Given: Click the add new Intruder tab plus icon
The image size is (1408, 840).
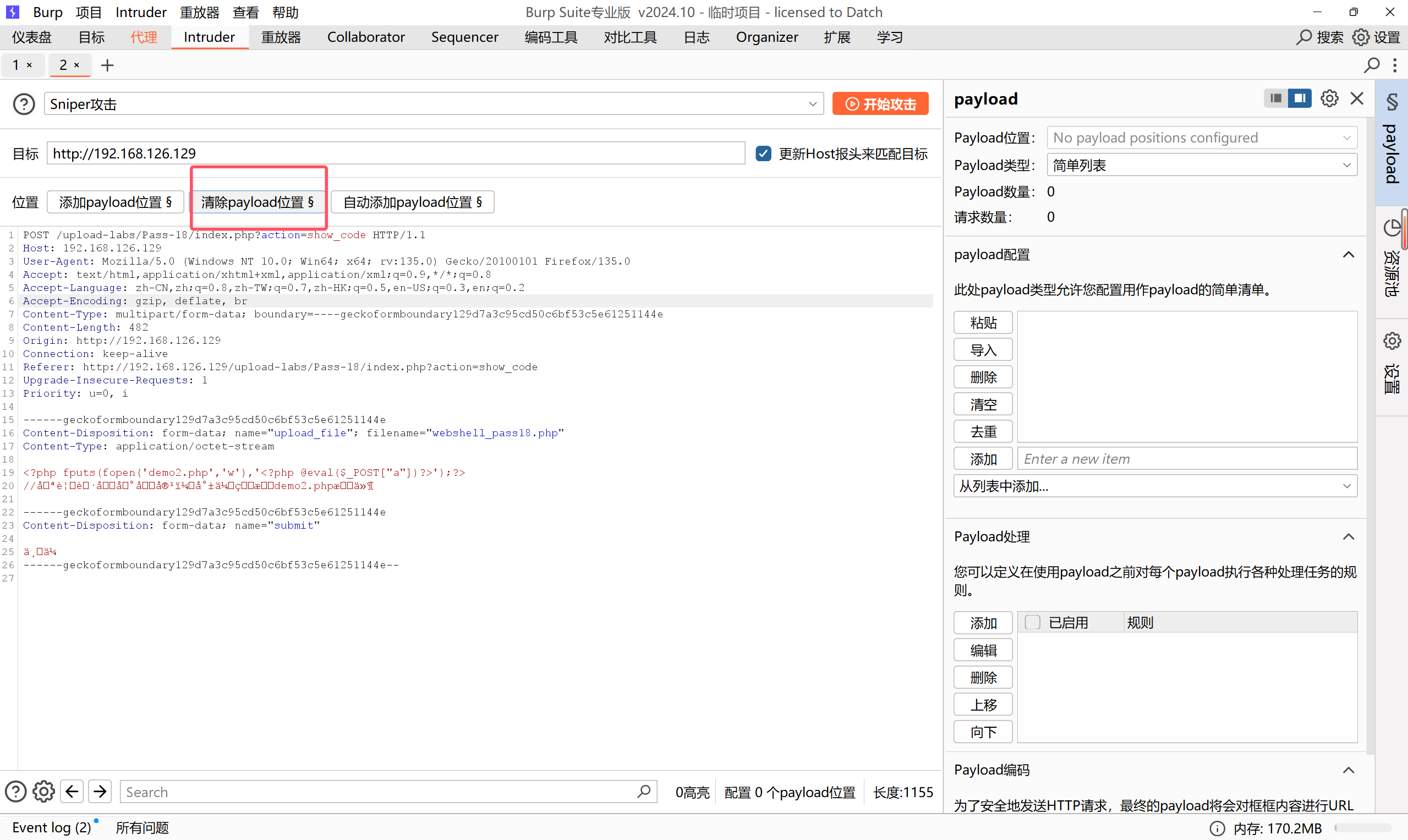Looking at the screenshot, I should 107,65.
